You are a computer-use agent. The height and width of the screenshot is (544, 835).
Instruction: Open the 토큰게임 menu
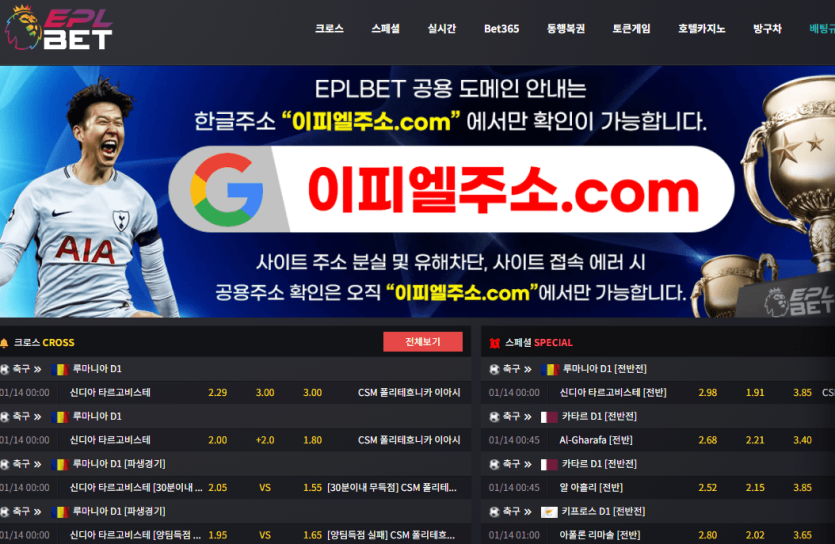(x=631, y=29)
